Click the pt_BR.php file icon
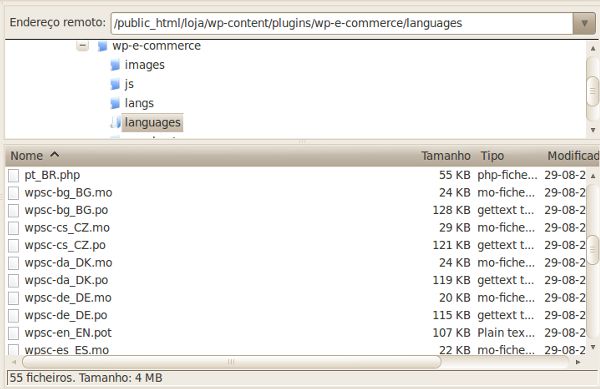 pyautogui.click(x=13, y=176)
